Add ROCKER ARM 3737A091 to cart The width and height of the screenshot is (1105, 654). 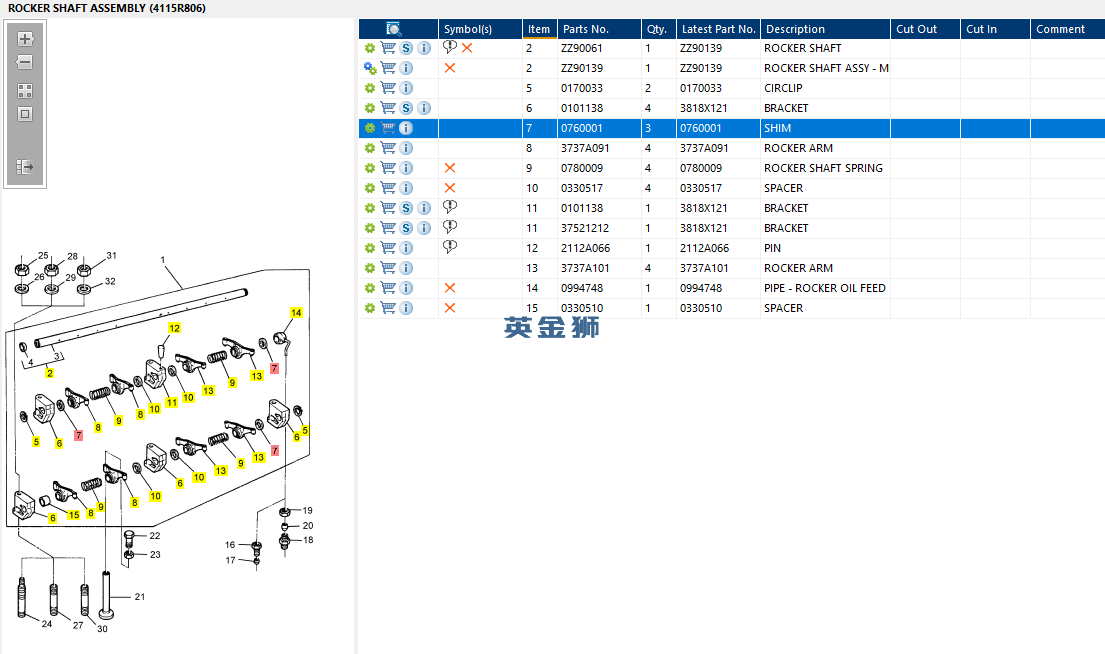(388, 148)
